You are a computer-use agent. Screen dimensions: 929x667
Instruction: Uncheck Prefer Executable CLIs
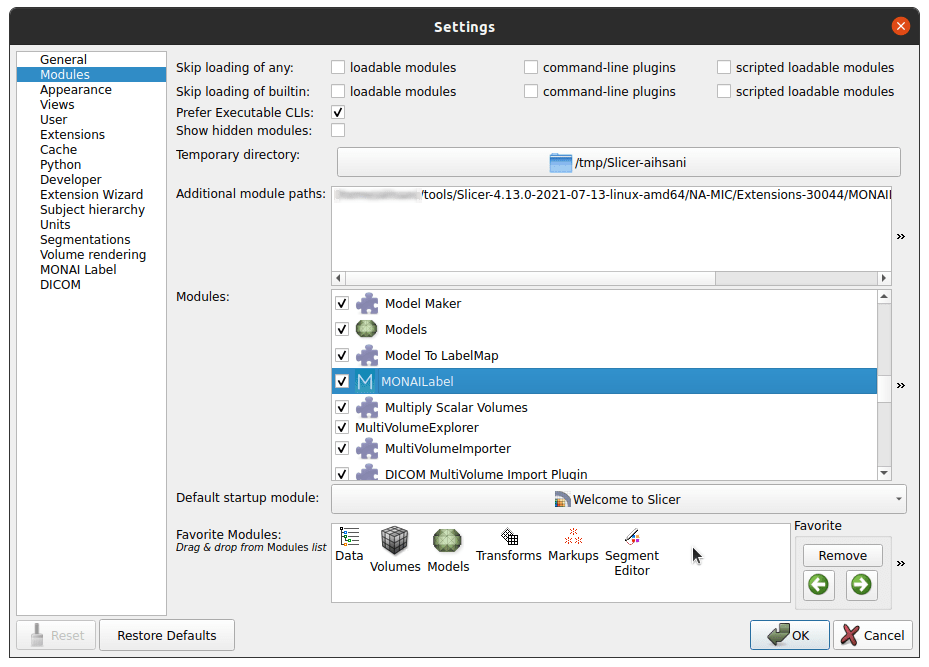coord(338,112)
